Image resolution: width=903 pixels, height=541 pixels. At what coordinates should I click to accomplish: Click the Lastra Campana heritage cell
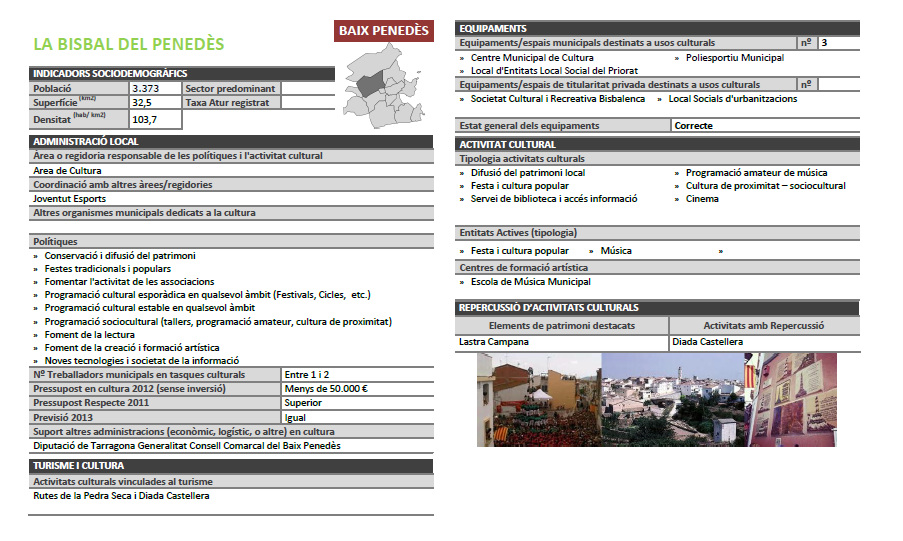tap(561, 342)
